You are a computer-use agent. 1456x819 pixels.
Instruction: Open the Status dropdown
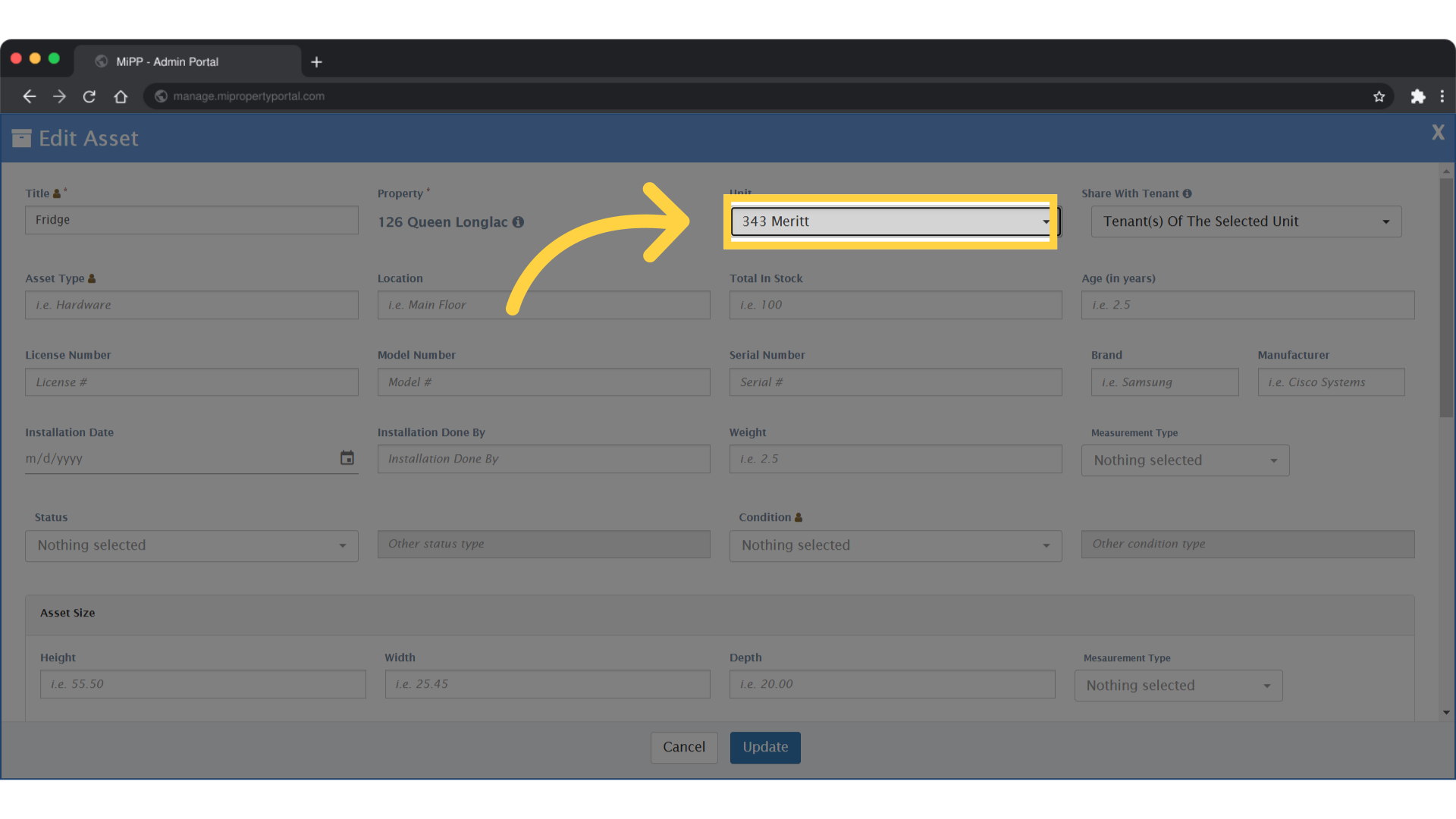(191, 545)
